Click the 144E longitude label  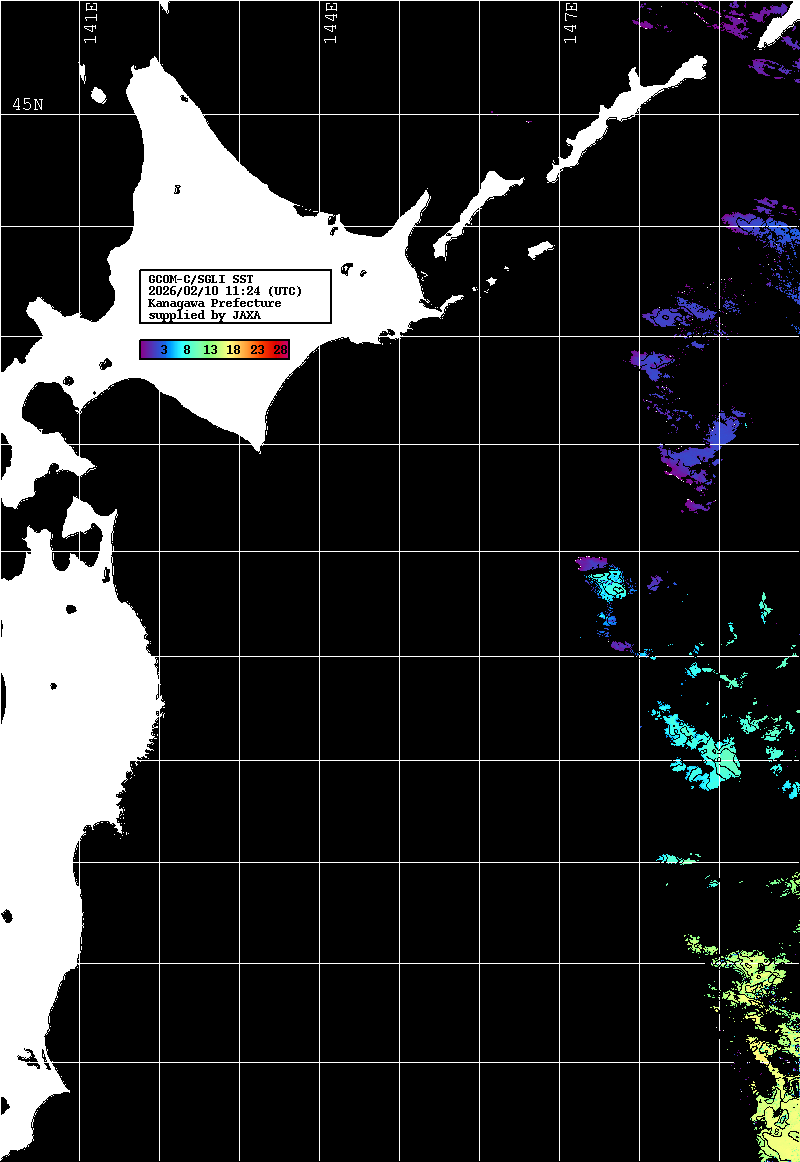tap(330, 22)
